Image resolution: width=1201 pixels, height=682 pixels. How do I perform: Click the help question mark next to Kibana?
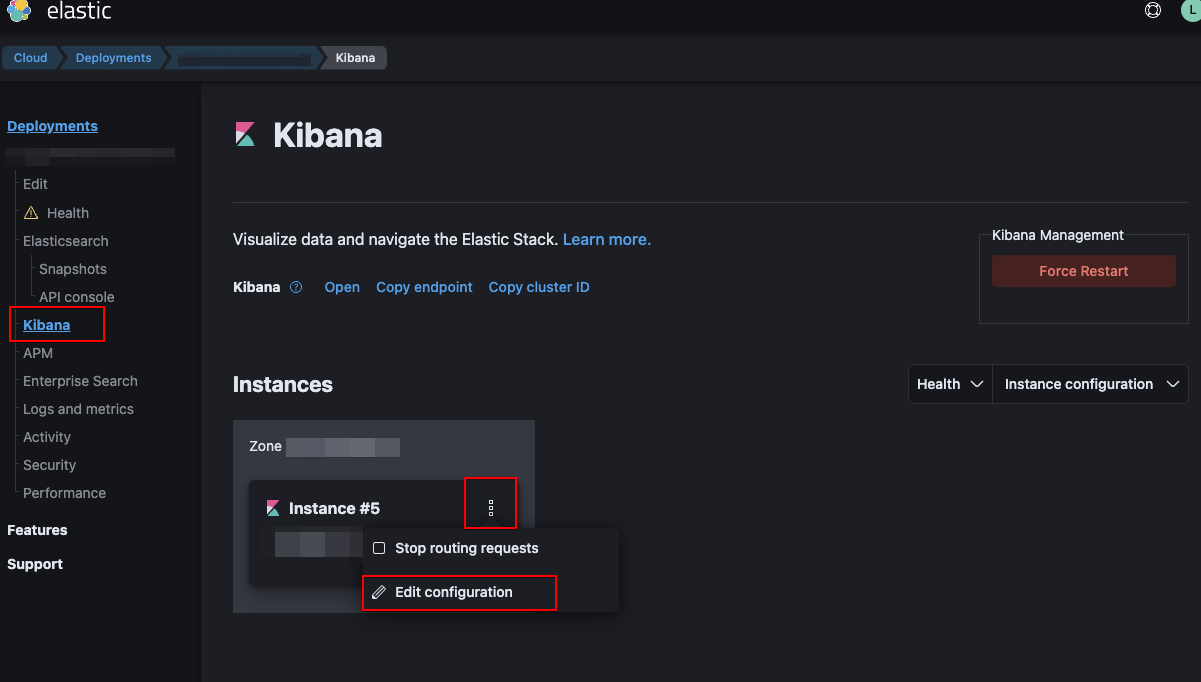(296, 287)
